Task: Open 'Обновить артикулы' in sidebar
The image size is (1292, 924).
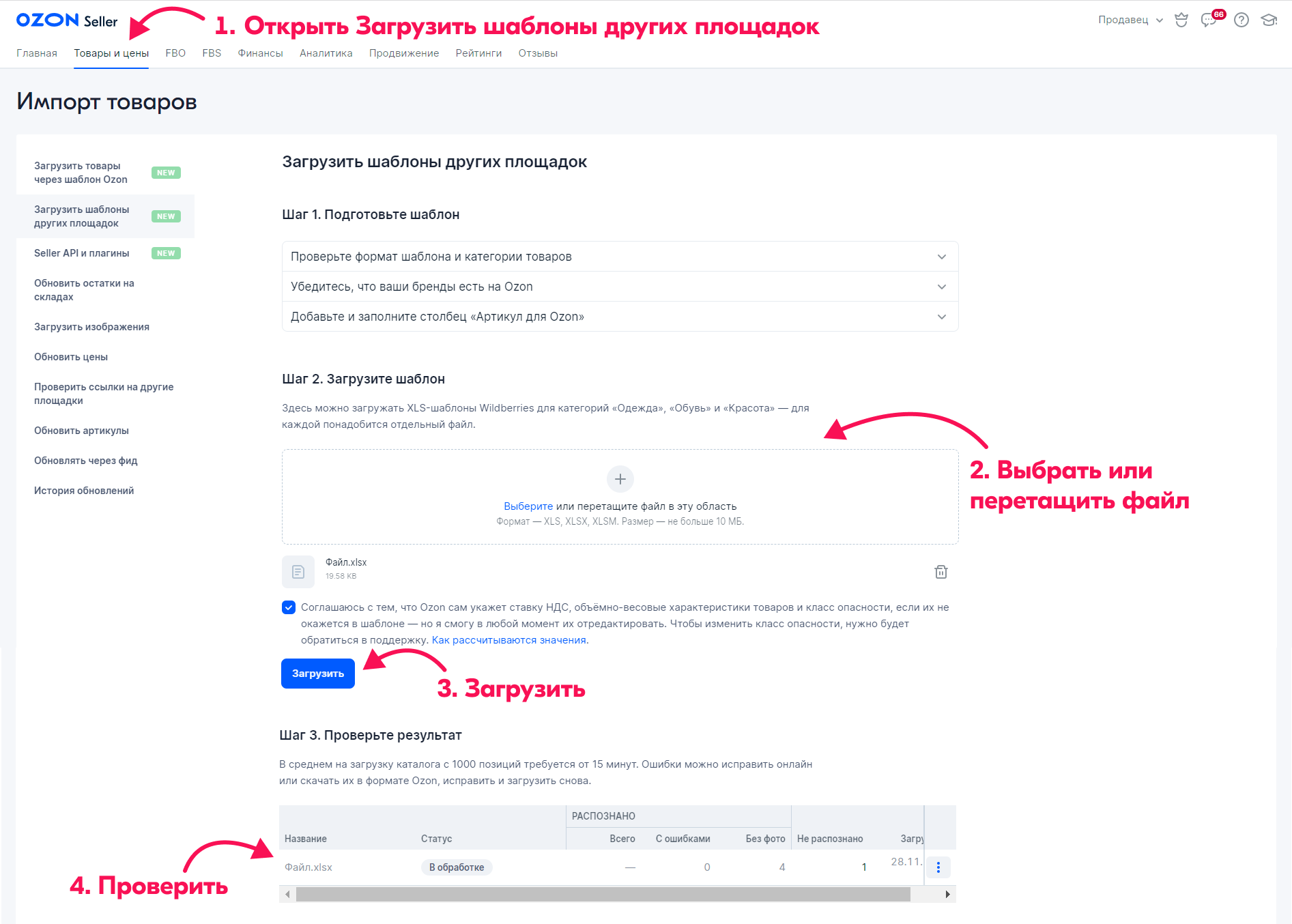Action: point(106,431)
